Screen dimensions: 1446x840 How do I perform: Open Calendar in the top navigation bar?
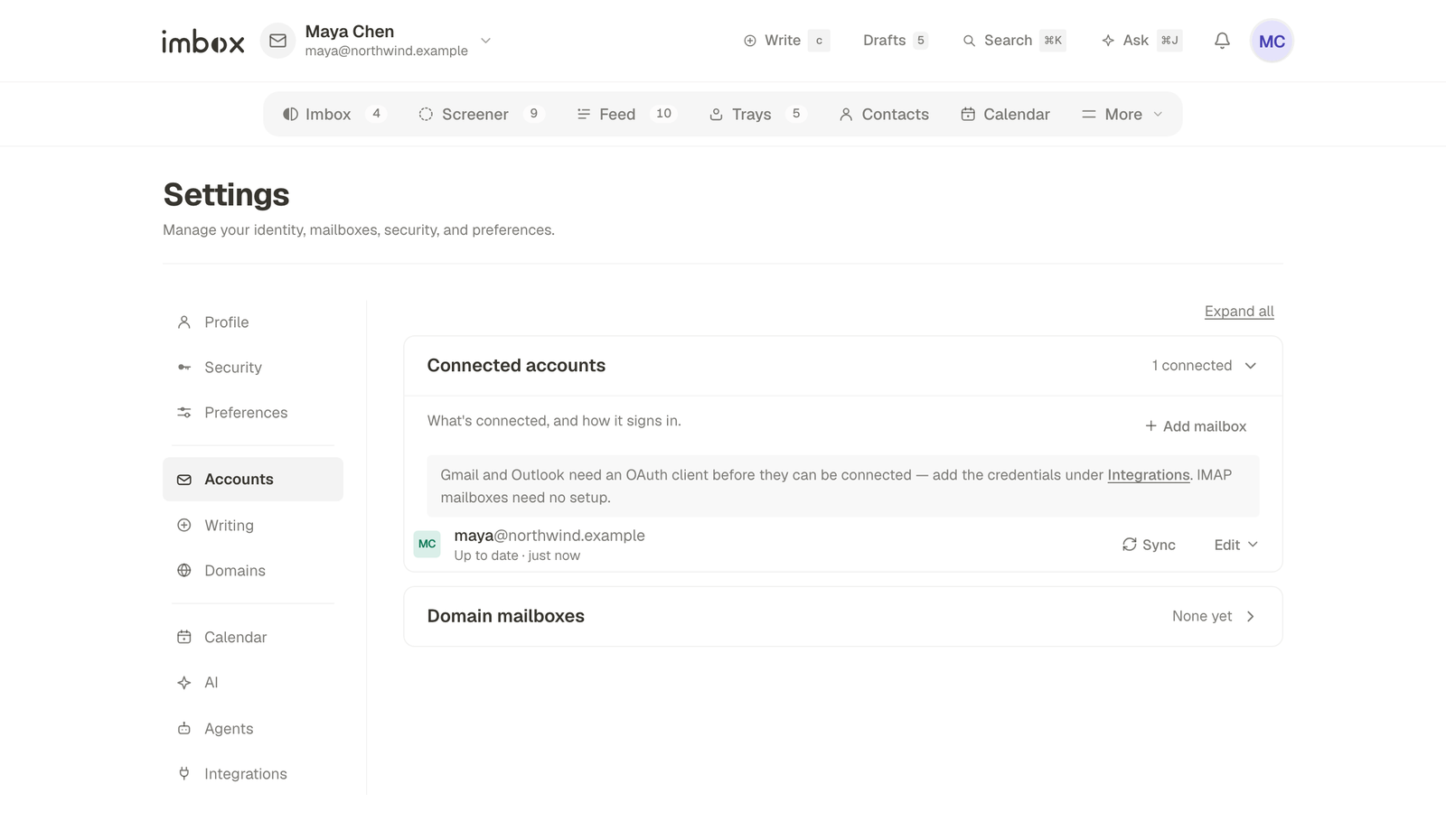[1005, 114]
